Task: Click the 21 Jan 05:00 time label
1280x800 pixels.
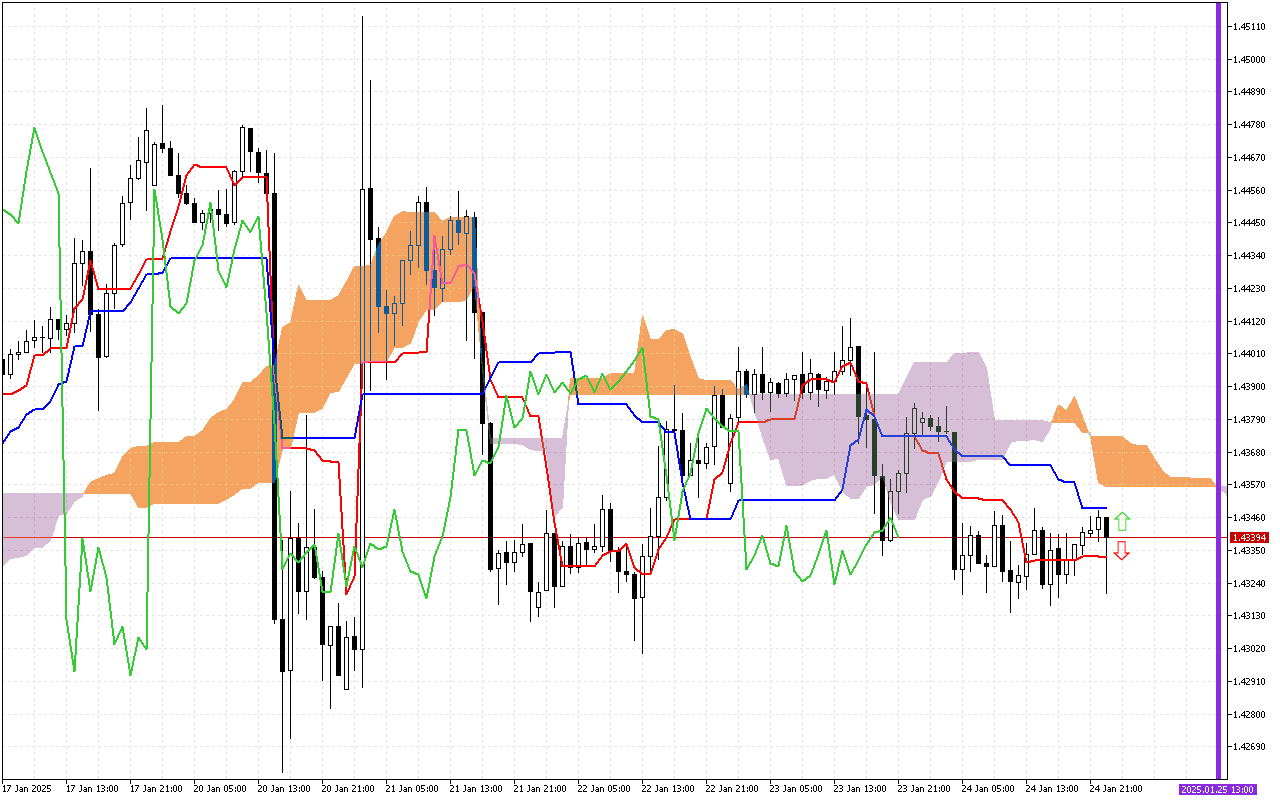Action: click(411, 789)
